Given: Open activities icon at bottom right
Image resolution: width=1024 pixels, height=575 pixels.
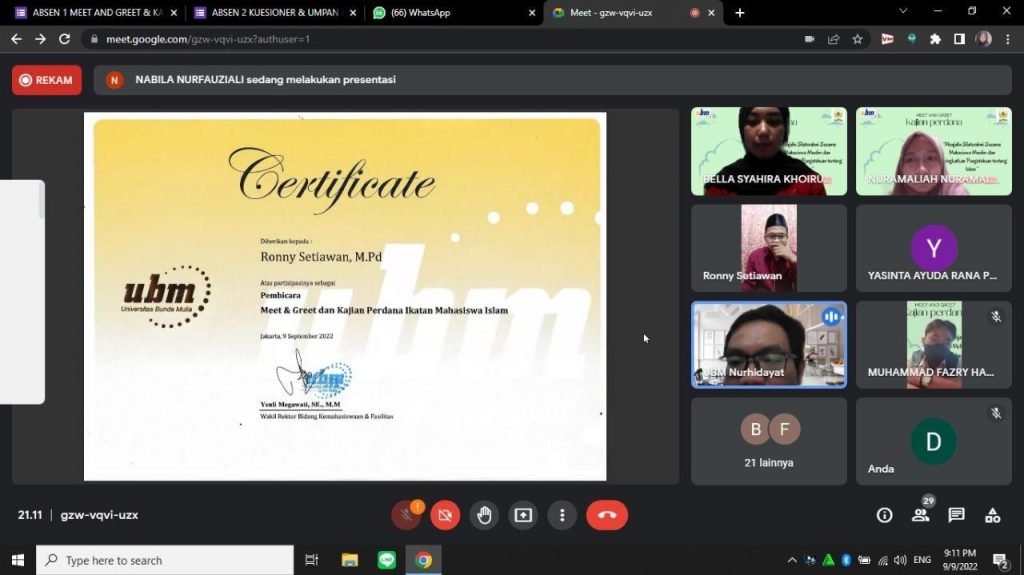Looking at the screenshot, I should [993, 515].
